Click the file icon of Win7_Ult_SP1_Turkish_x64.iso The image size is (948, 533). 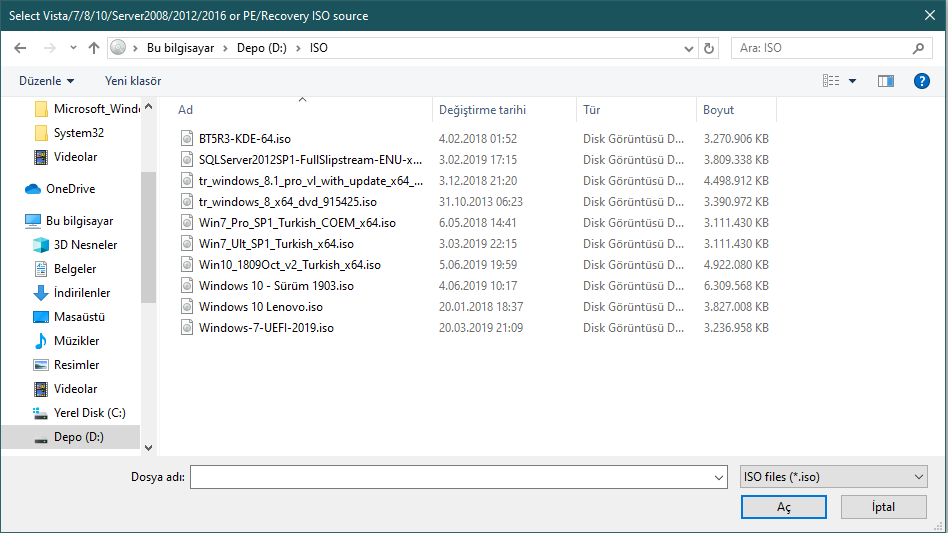point(187,244)
